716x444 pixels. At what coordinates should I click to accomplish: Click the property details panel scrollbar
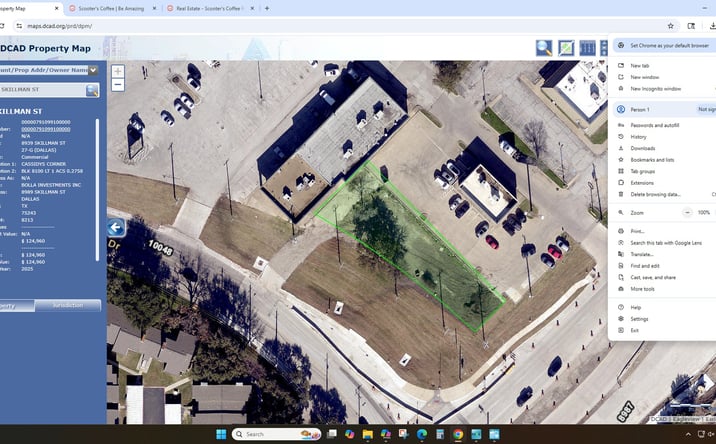pos(97,190)
